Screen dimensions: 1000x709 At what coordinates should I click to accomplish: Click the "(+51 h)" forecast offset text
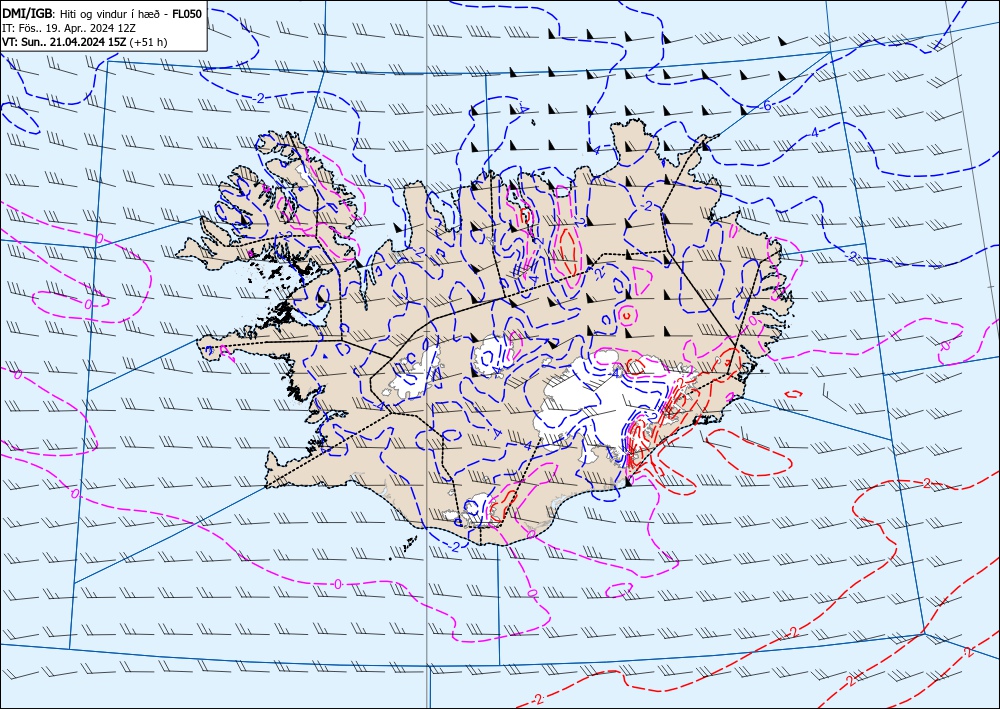click(x=148, y=42)
